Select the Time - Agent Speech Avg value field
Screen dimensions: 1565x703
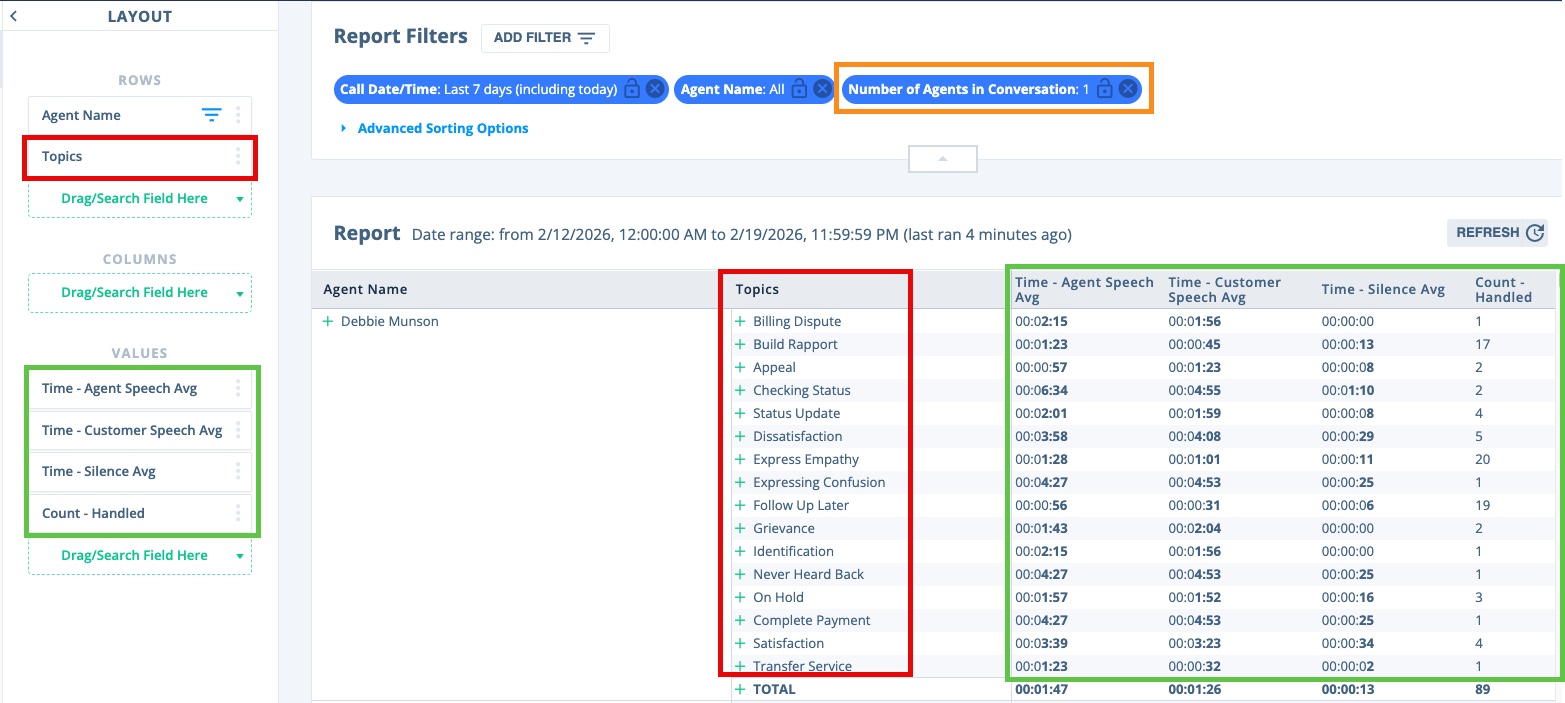140,388
